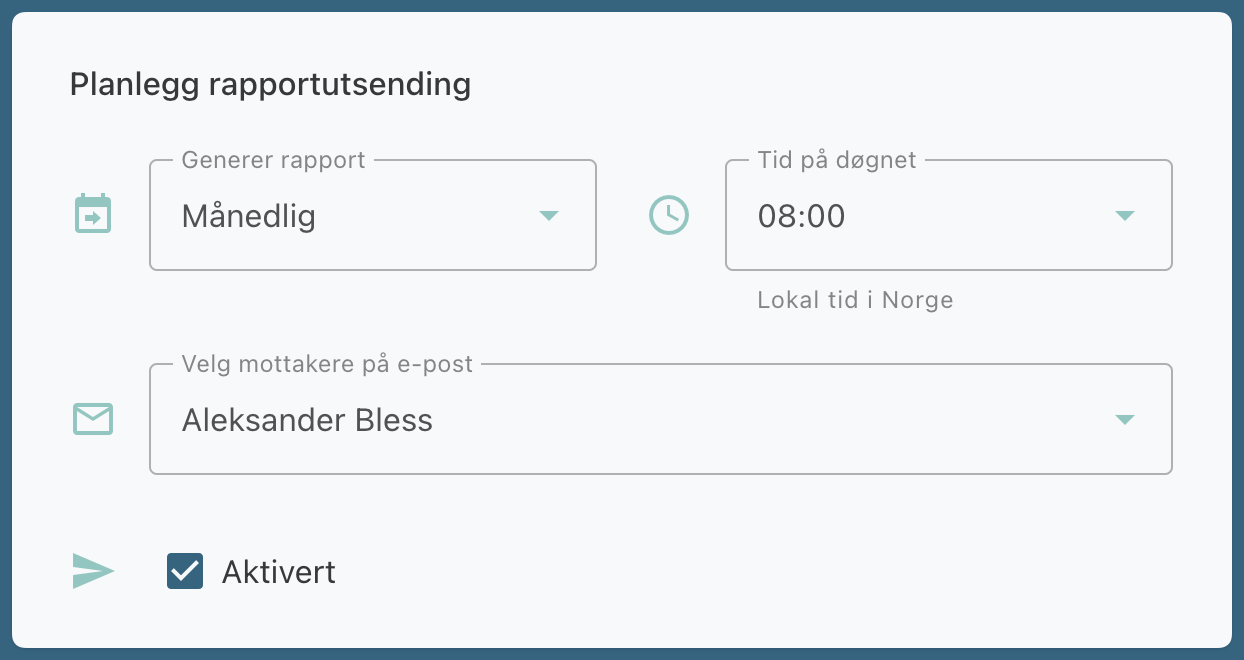Image resolution: width=1244 pixels, height=660 pixels.
Task: Click the Velg mottakere på e-post label
Action: tap(327, 364)
